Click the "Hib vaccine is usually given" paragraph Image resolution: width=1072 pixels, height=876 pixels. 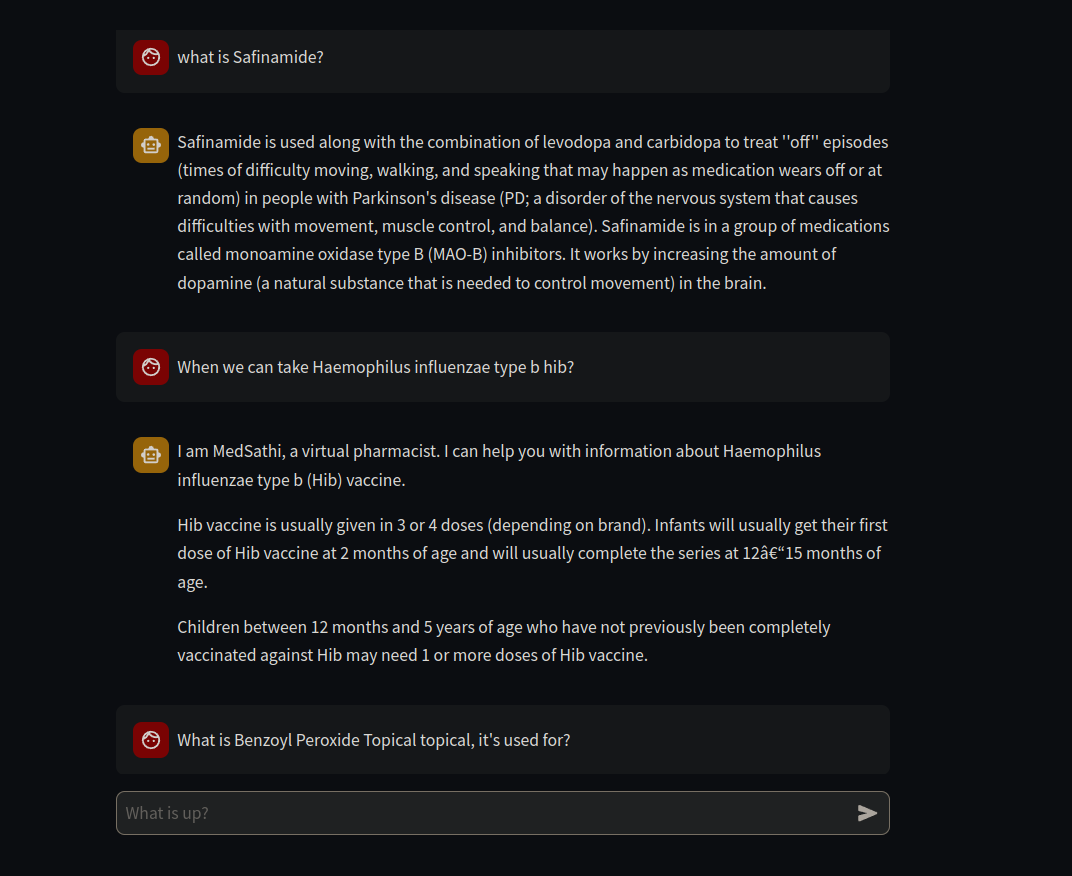tap(532, 553)
